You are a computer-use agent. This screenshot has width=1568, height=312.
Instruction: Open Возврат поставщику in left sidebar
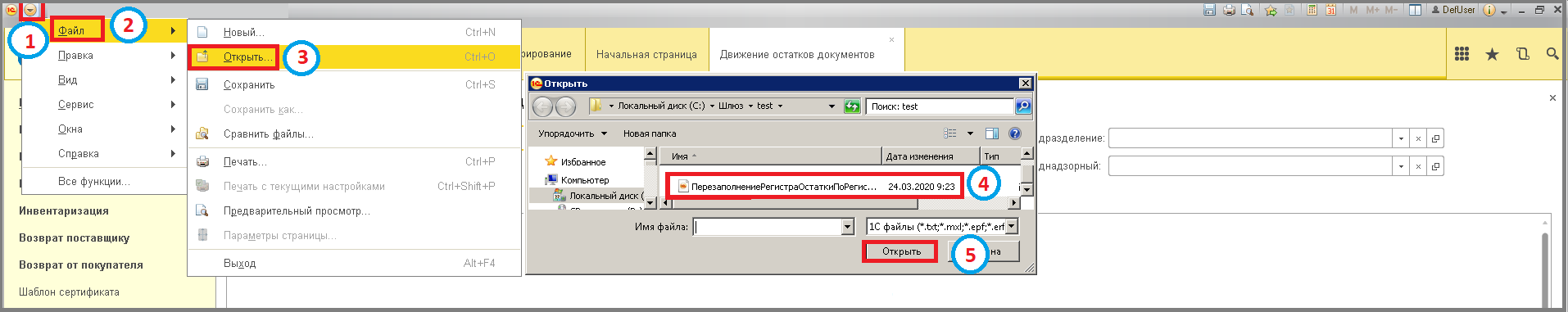tap(74, 237)
